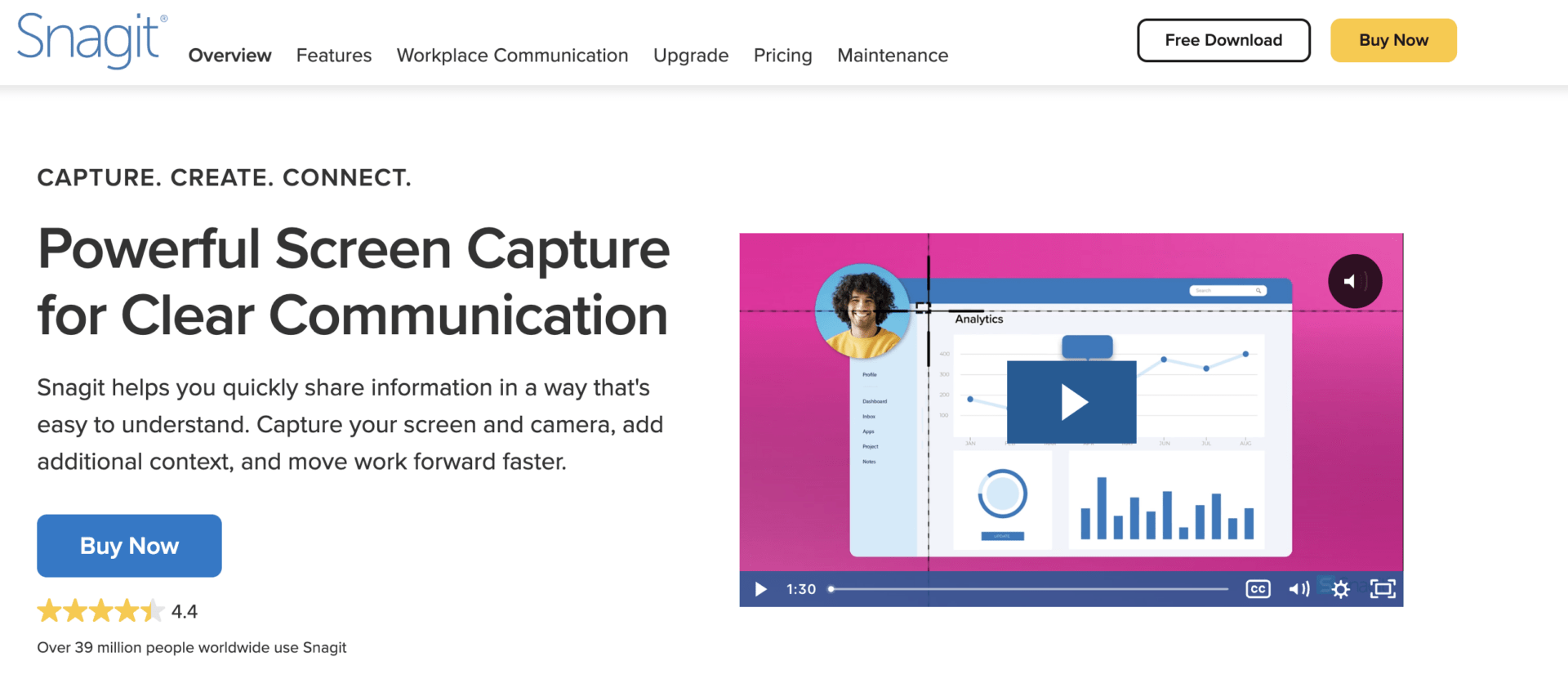Open the Pricing page
1568x697 pixels.
(782, 56)
